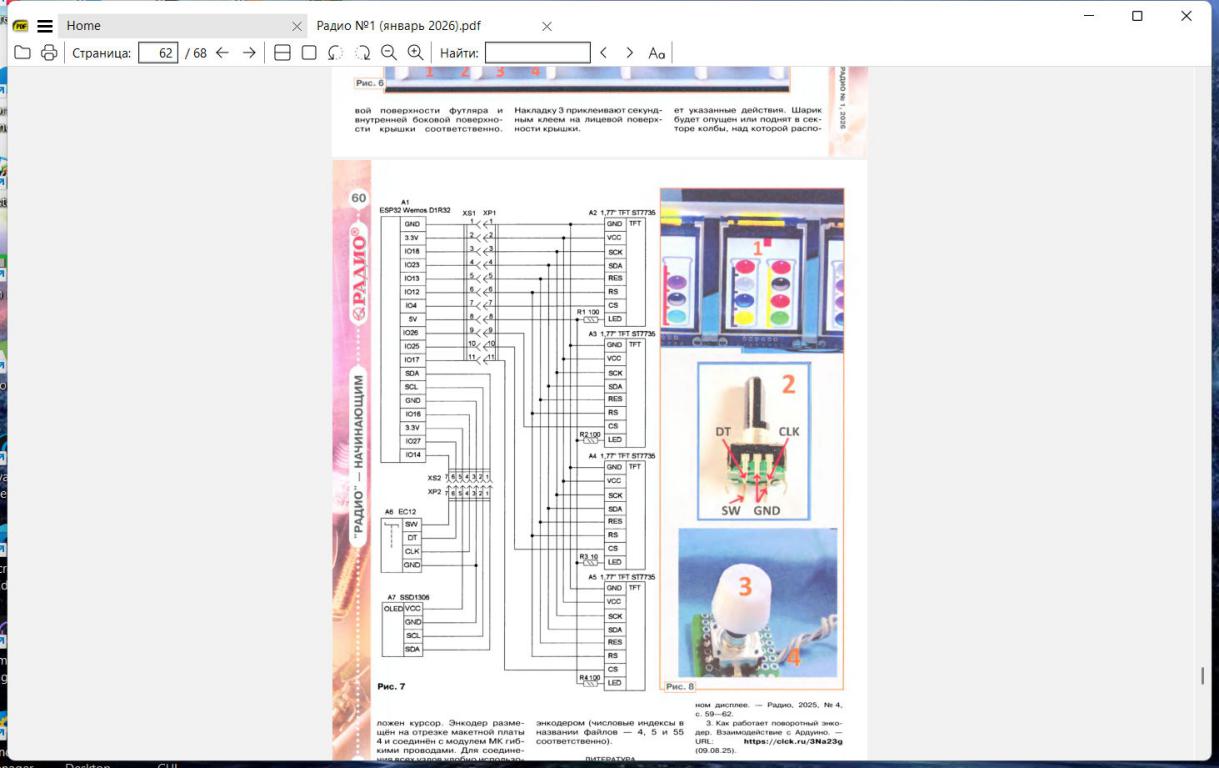
Task: Zoom out of the document
Action: (389, 53)
